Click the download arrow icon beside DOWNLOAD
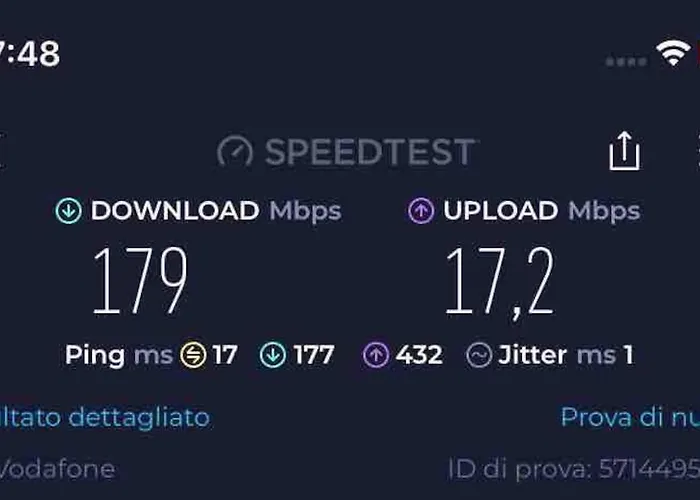Image resolution: width=700 pixels, height=500 pixels. (68, 211)
